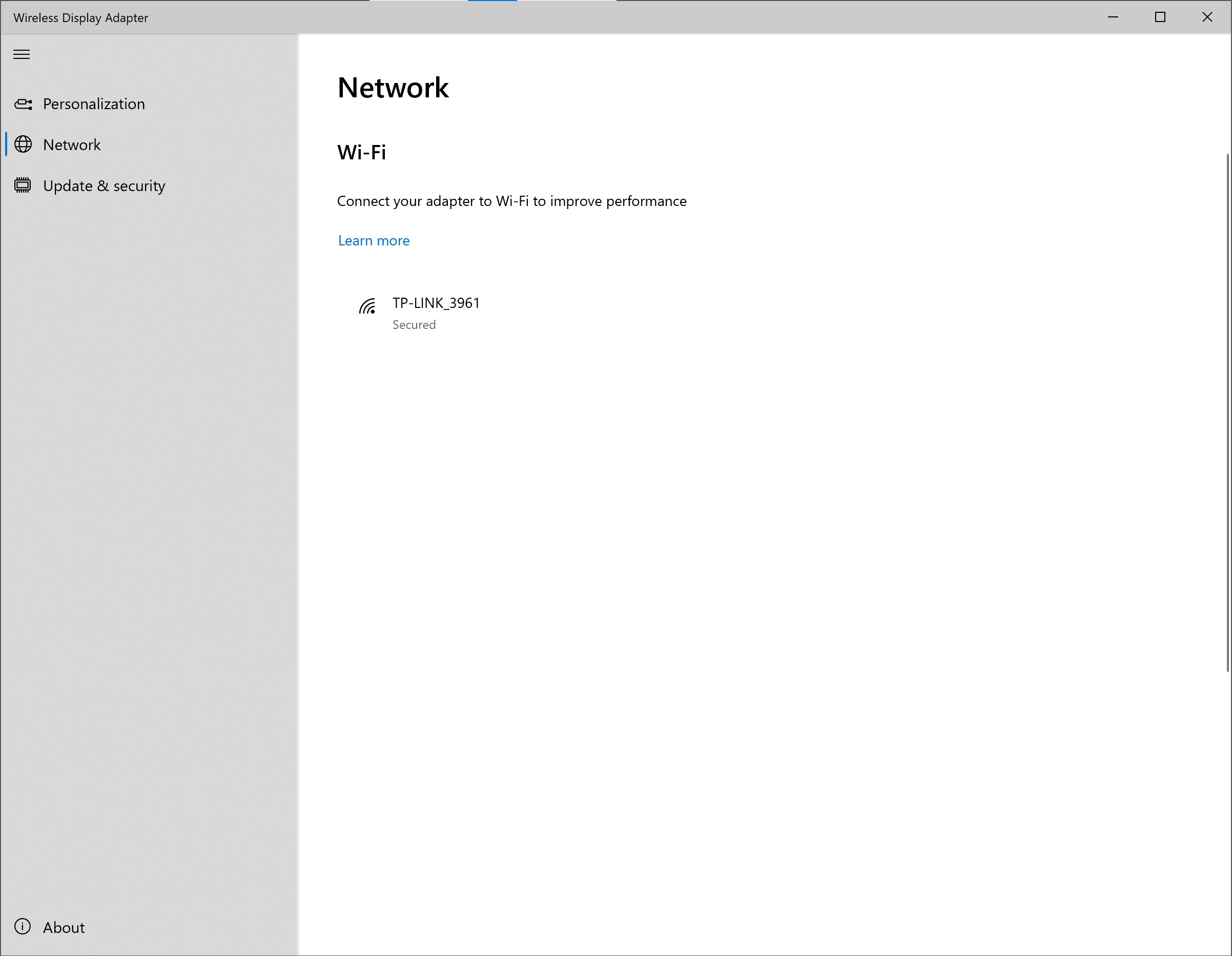Open the Learn more link

click(374, 240)
